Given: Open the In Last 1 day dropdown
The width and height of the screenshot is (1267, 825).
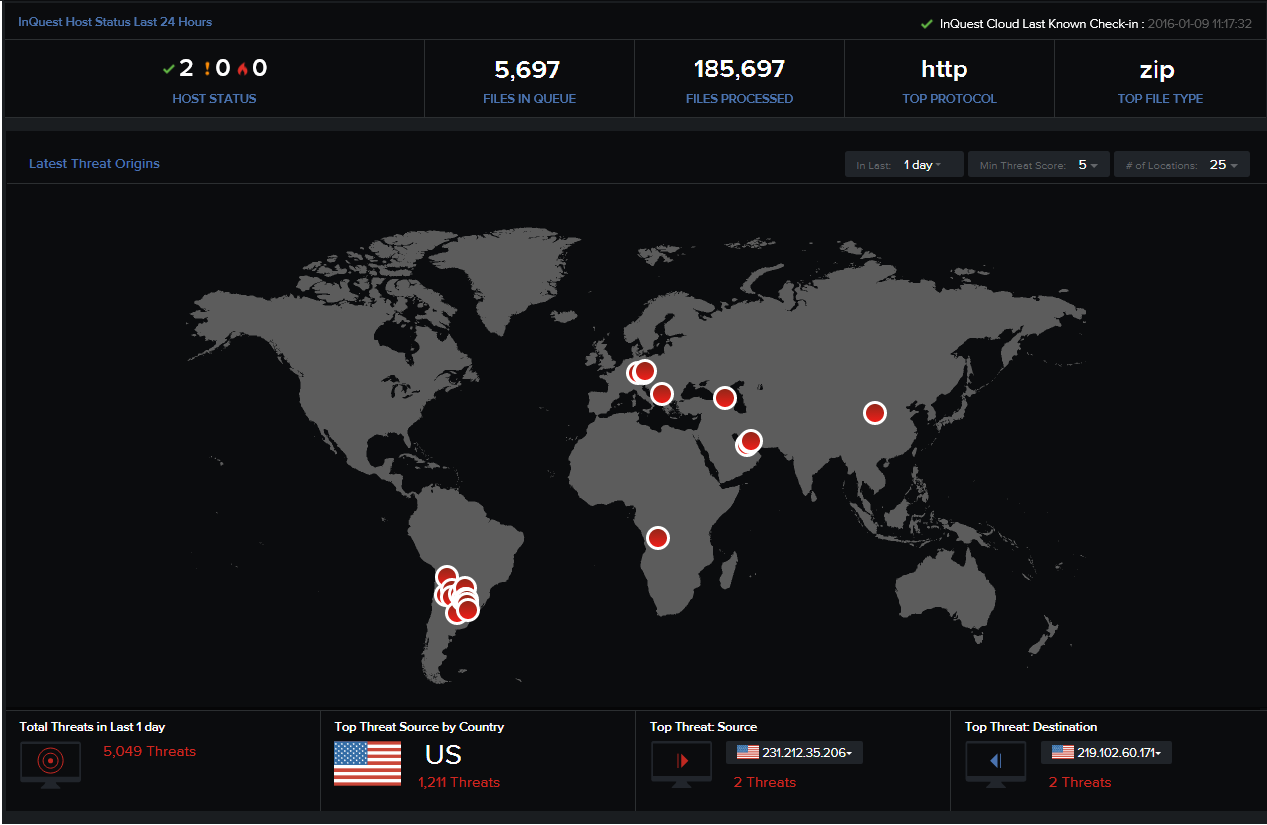Looking at the screenshot, I should coord(904,165).
